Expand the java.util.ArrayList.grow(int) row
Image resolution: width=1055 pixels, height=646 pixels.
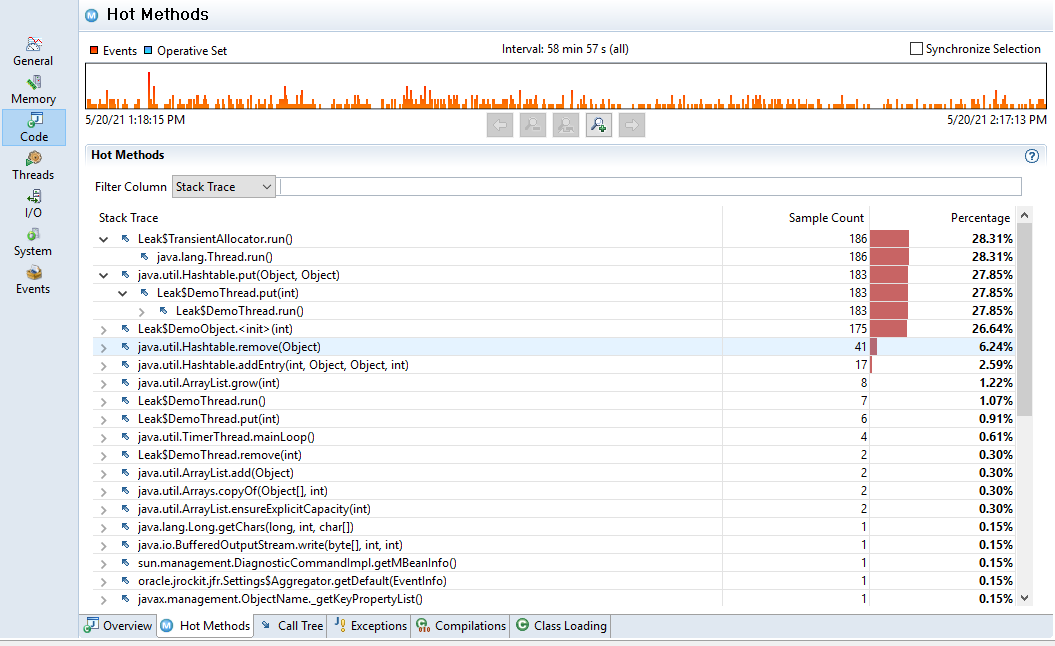click(x=104, y=384)
